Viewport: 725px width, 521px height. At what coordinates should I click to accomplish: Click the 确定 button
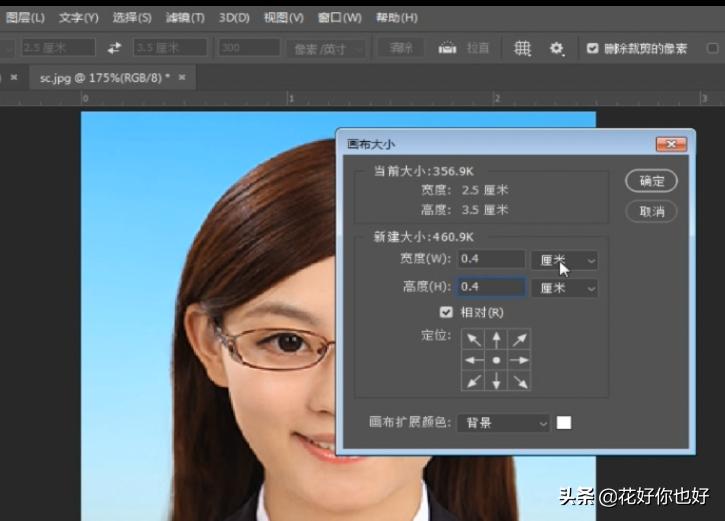tap(652, 181)
